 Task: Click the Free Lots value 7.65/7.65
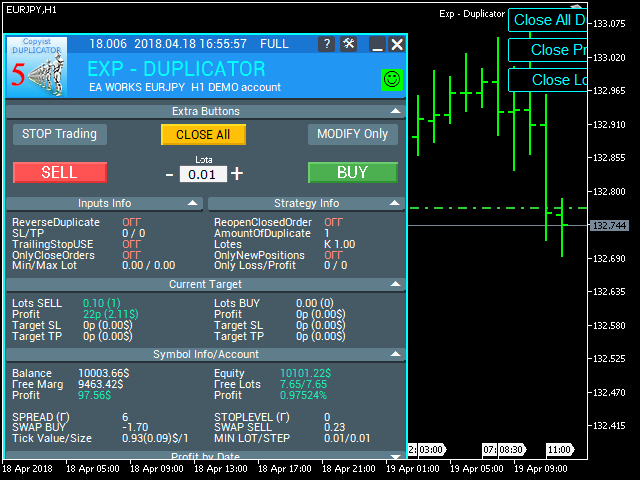[303, 384]
